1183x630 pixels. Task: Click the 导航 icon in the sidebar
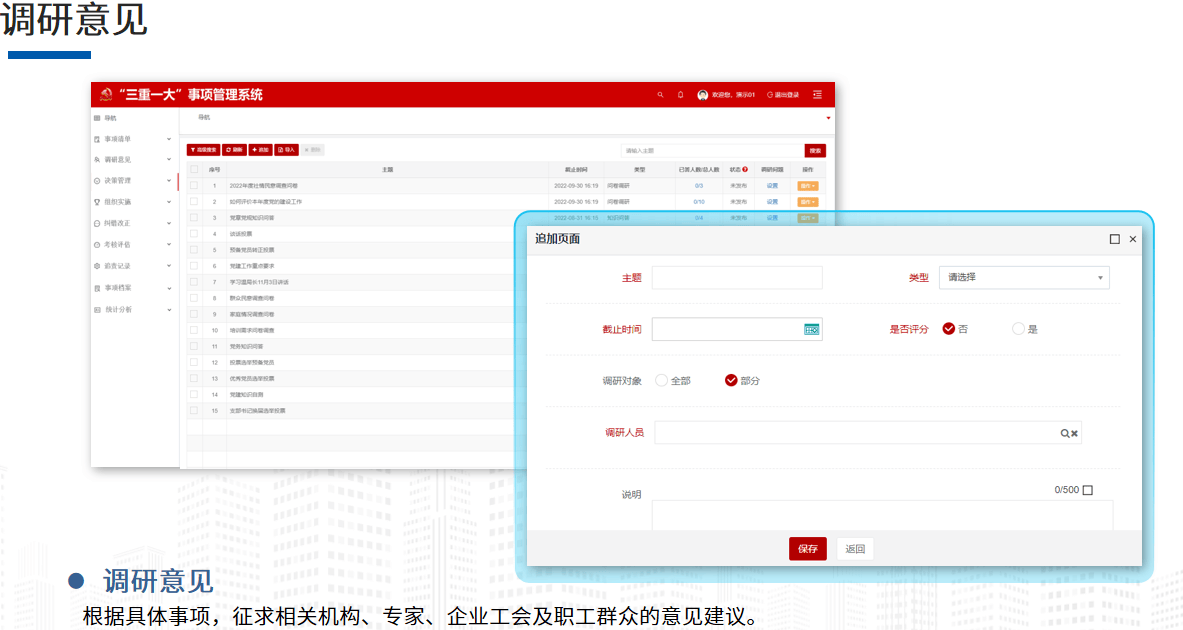click(x=97, y=118)
